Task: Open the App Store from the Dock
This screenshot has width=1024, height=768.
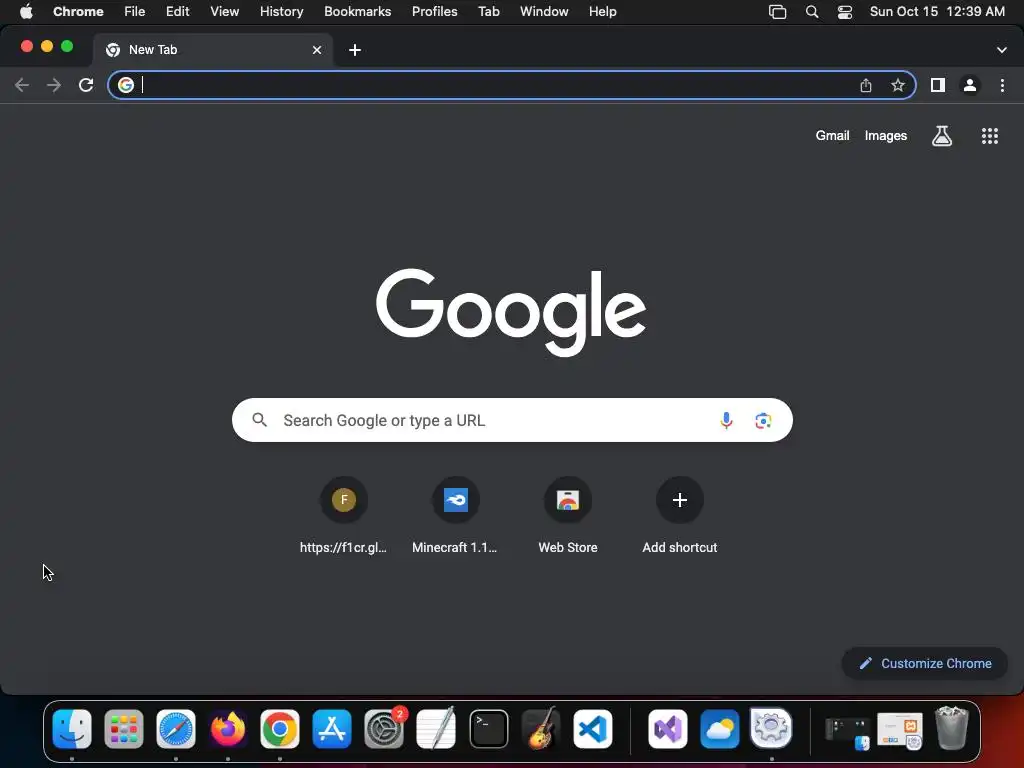Action: pos(332,729)
